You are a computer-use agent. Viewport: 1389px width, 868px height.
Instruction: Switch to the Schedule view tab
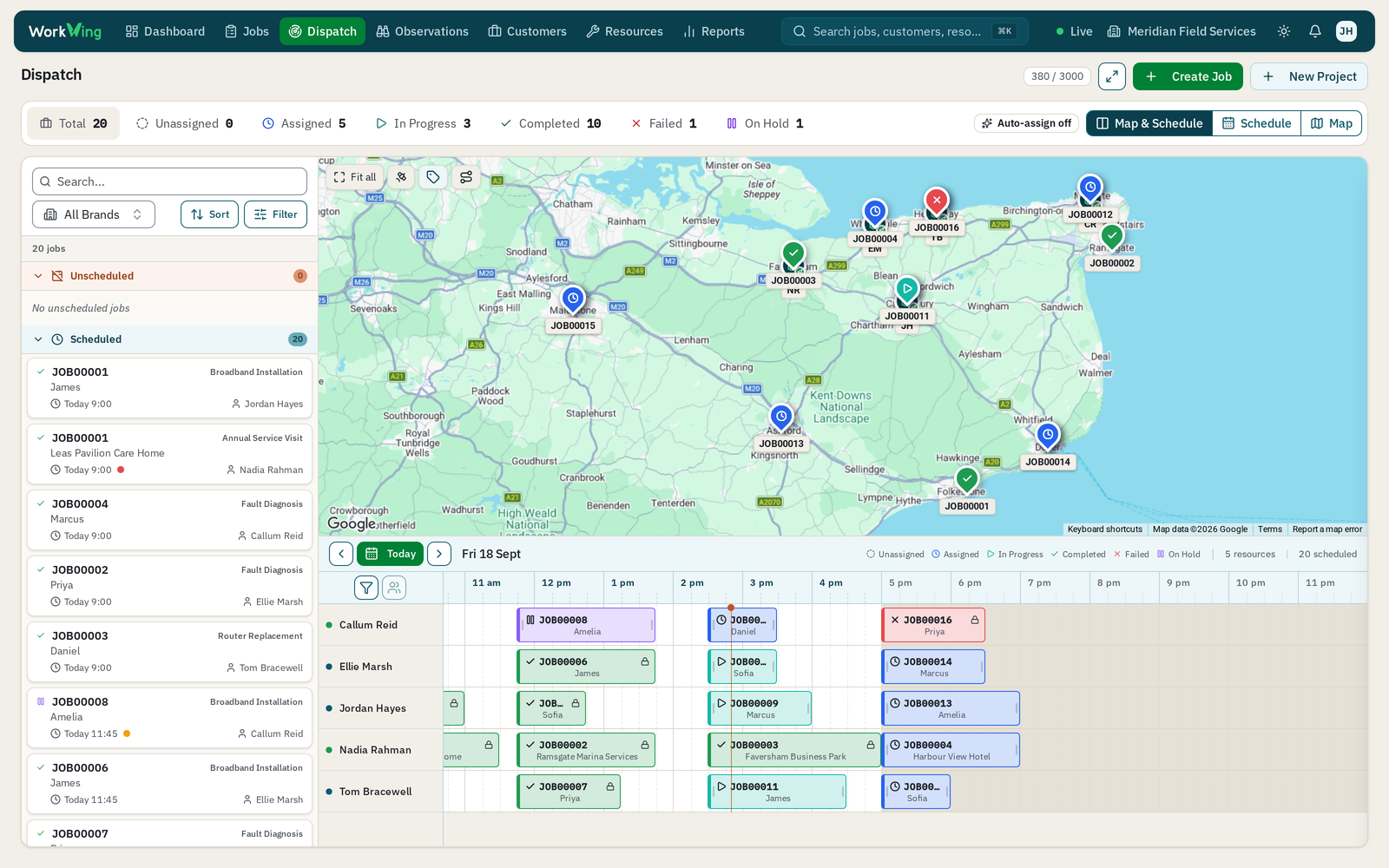click(1256, 123)
